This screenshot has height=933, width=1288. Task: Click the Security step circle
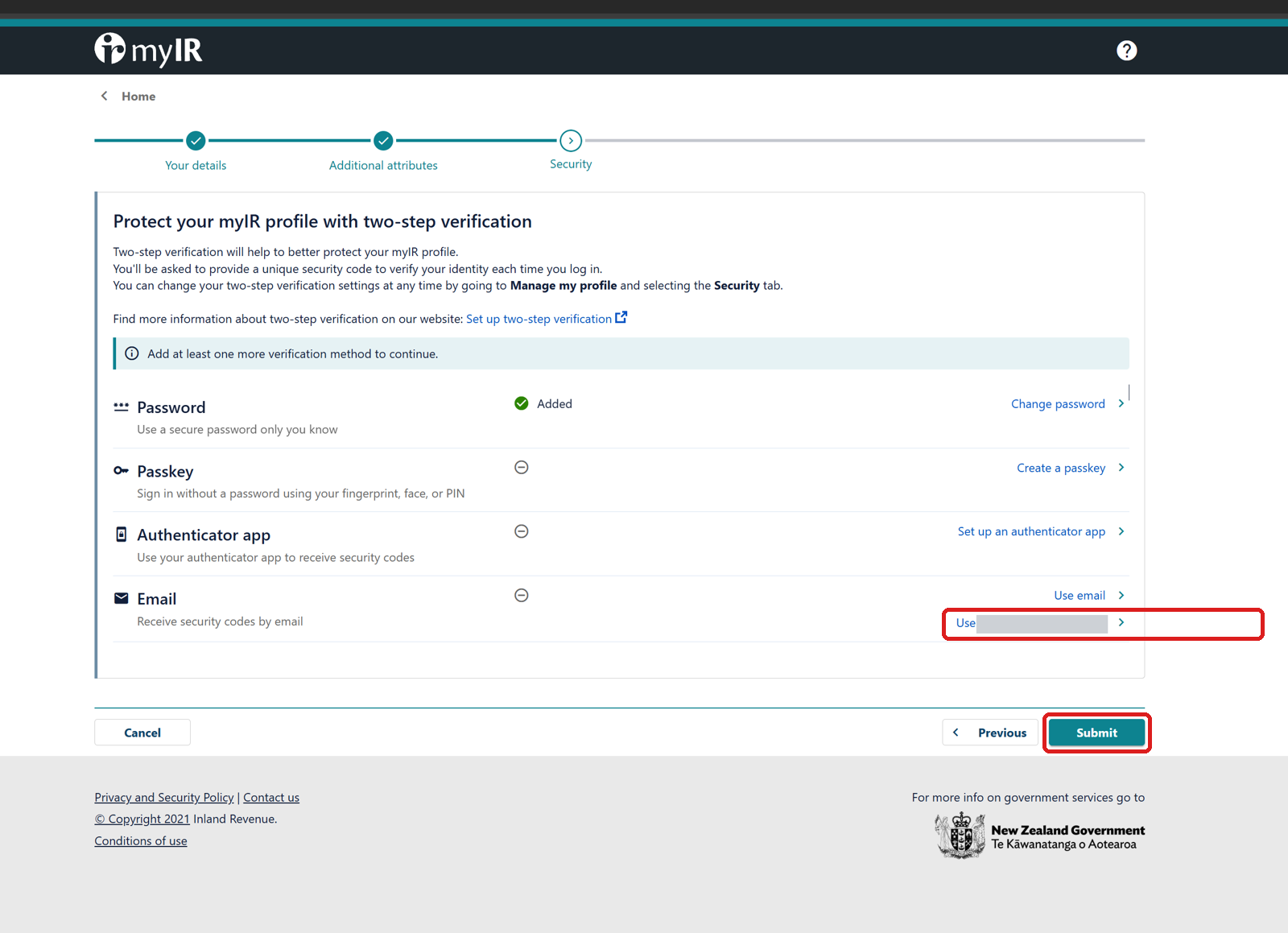(x=571, y=141)
